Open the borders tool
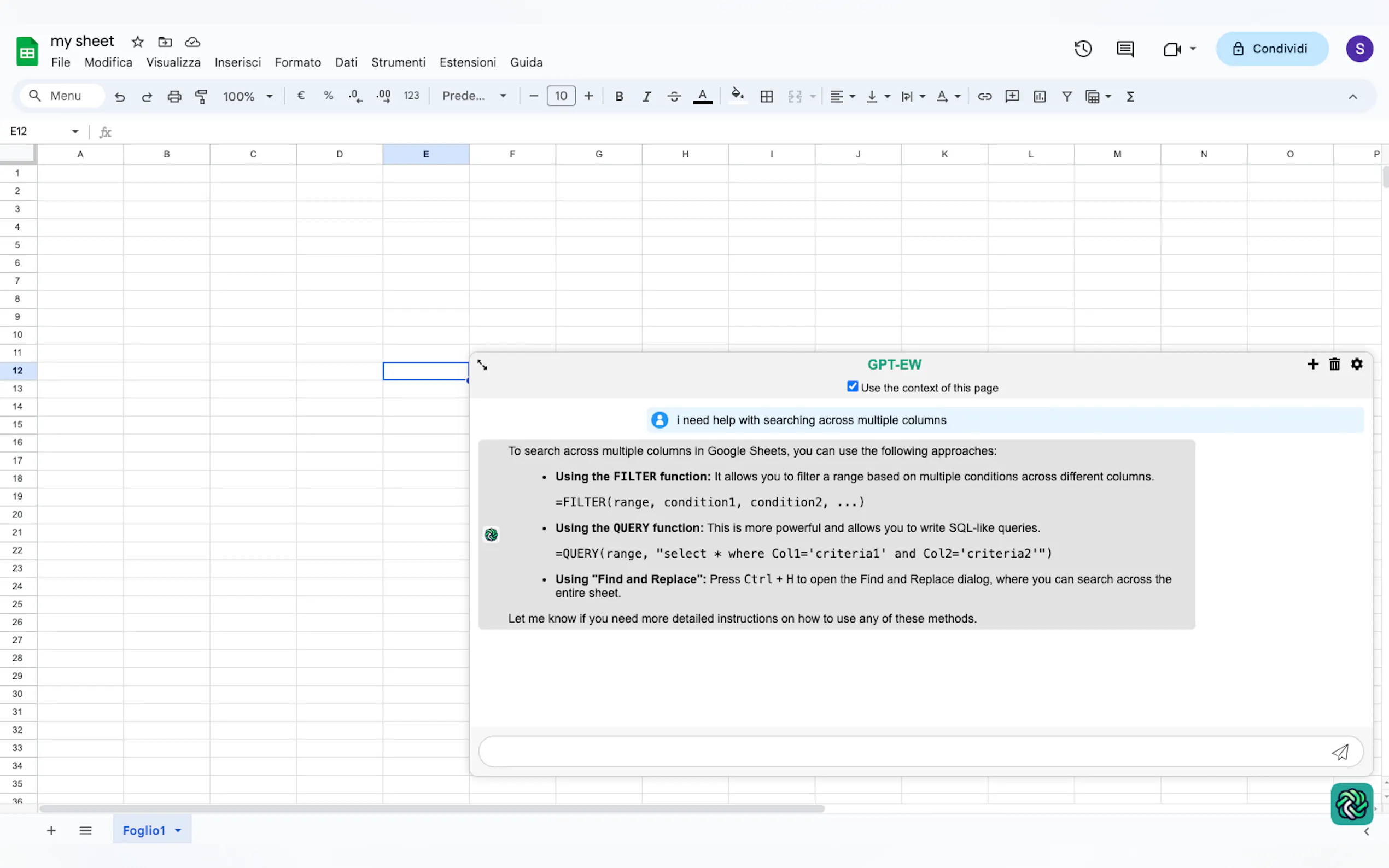1389x868 pixels. pyautogui.click(x=767, y=96)
